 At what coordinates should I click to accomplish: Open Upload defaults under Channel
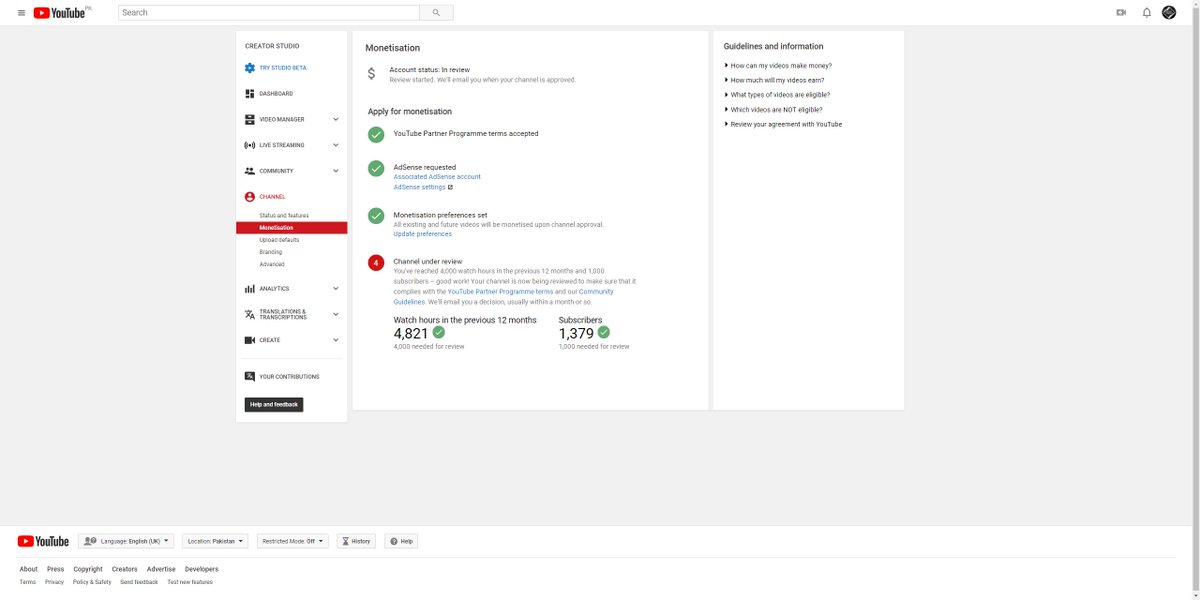279,240
